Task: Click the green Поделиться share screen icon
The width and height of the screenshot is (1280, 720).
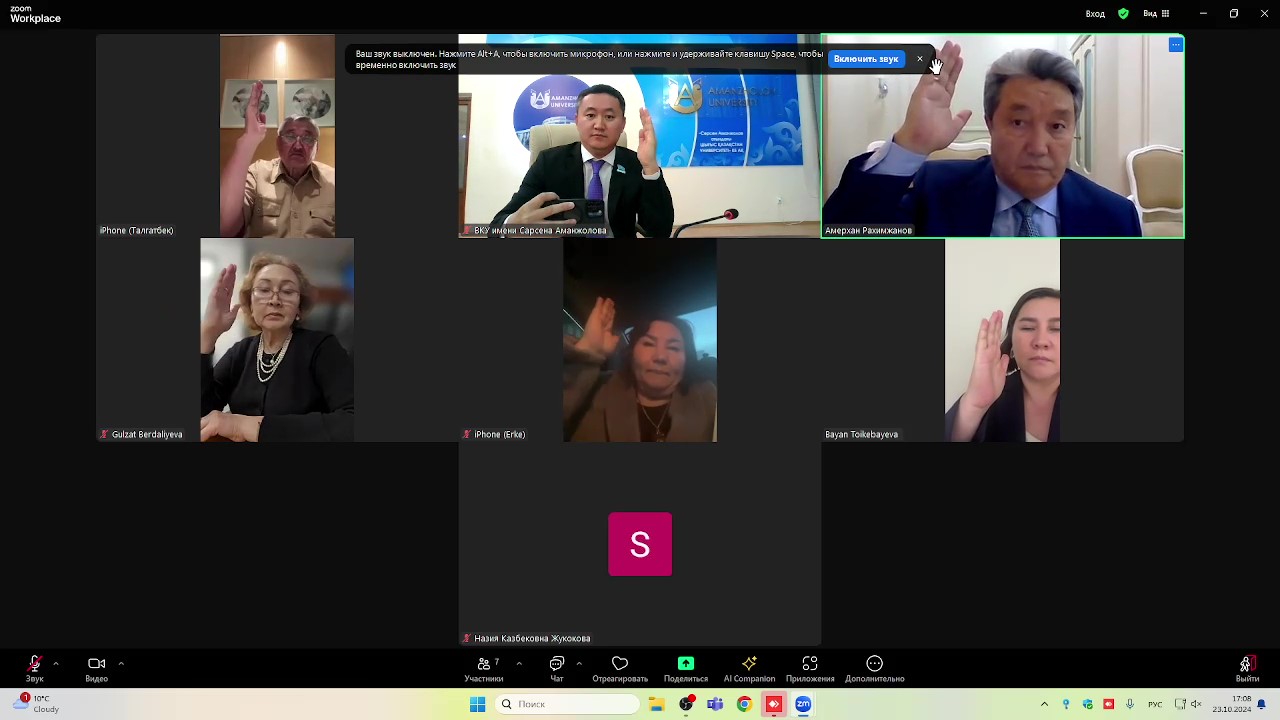Action: point(686,664)
